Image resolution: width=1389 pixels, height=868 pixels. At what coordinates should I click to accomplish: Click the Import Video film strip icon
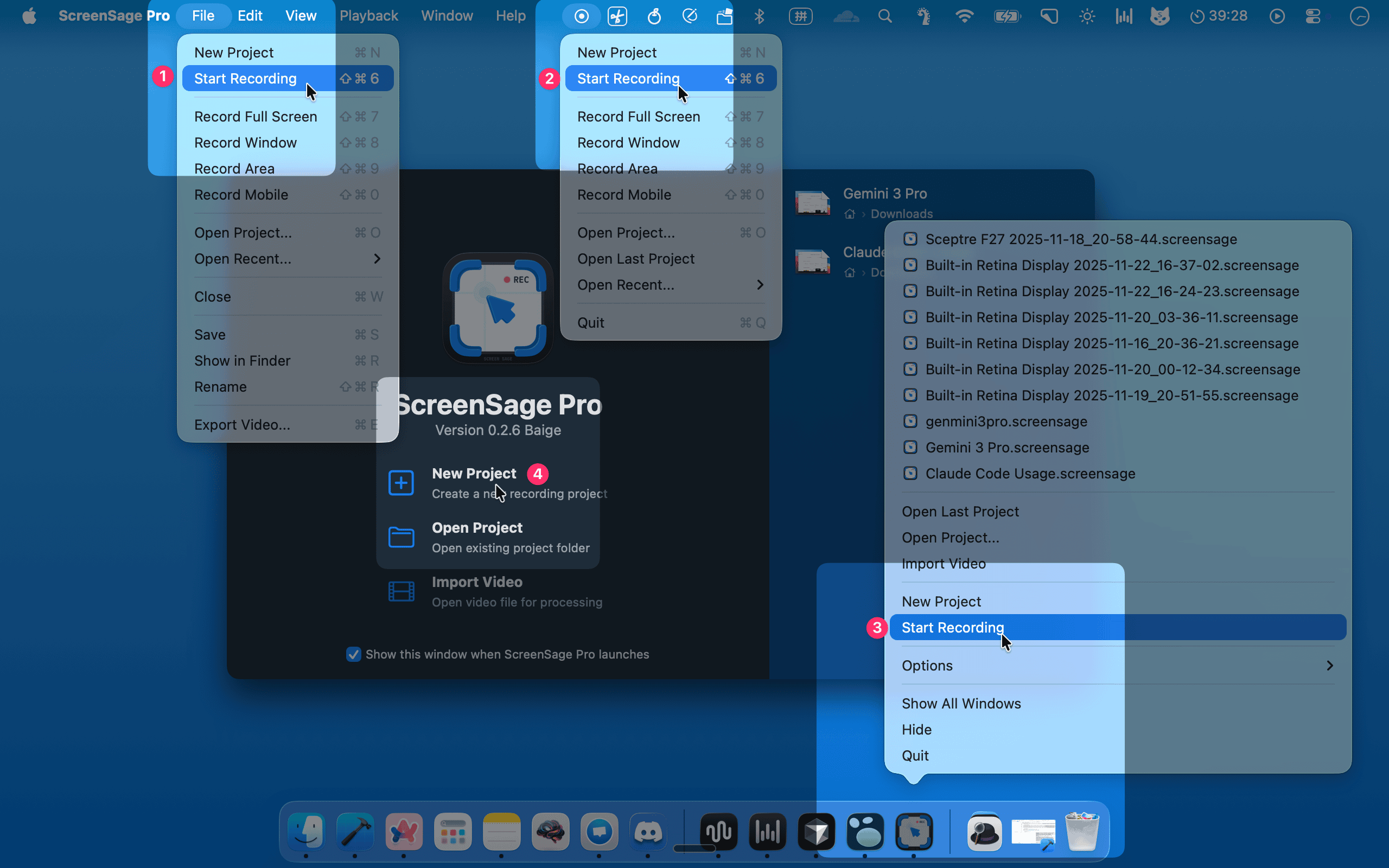coord(401,591)
